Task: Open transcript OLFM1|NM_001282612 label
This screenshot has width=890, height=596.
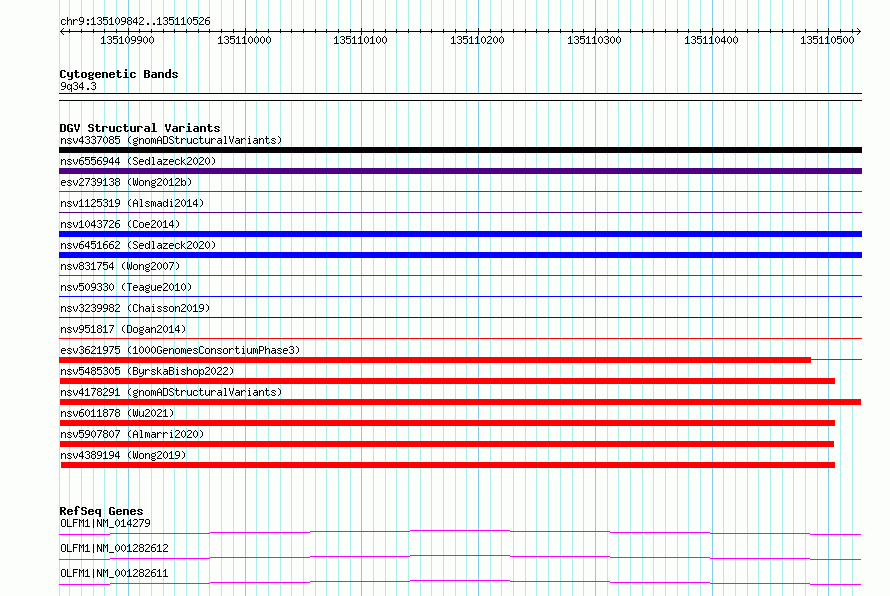Action: tap(114, 548)
